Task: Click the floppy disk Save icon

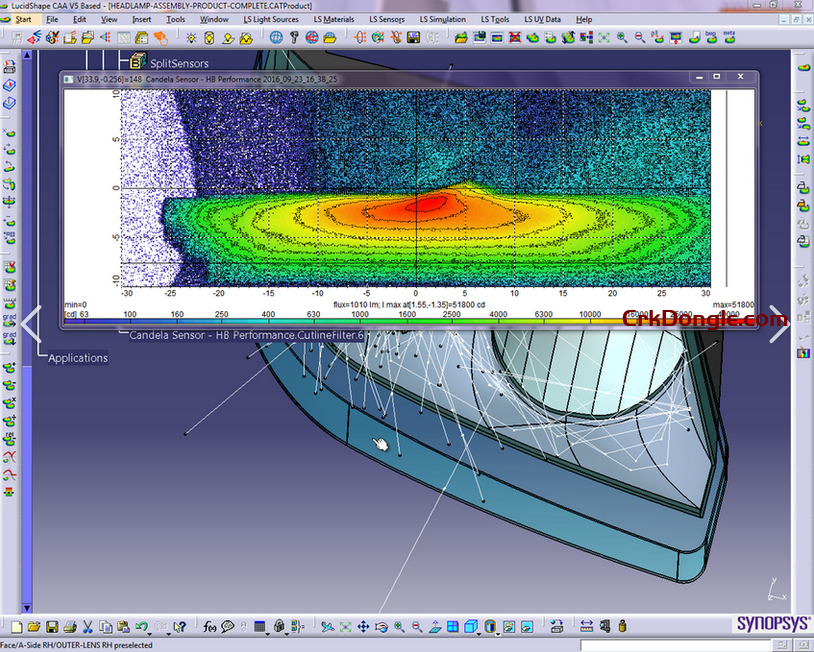Action: 51,627
